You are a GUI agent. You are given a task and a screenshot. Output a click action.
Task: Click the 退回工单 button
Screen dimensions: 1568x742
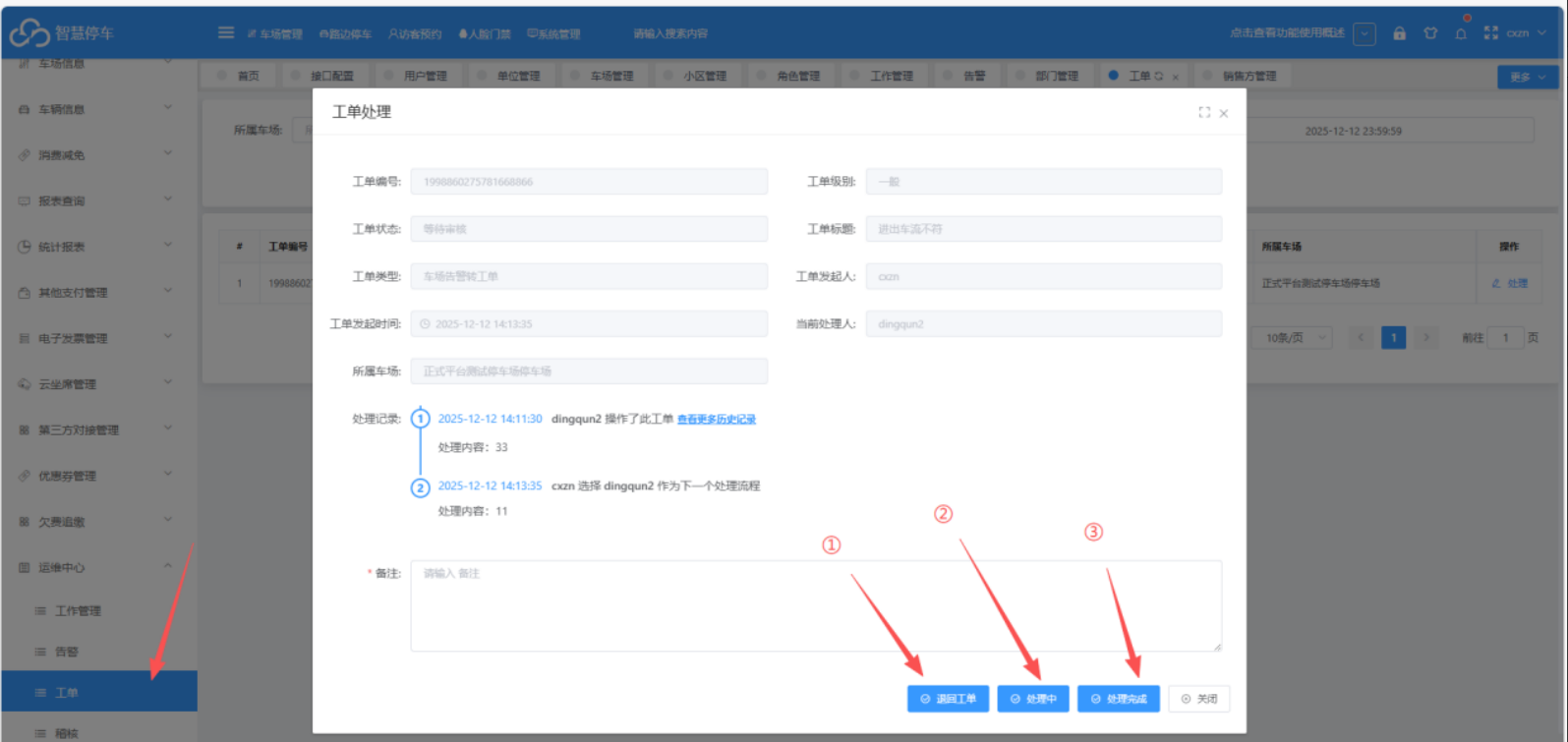[948, 699]
